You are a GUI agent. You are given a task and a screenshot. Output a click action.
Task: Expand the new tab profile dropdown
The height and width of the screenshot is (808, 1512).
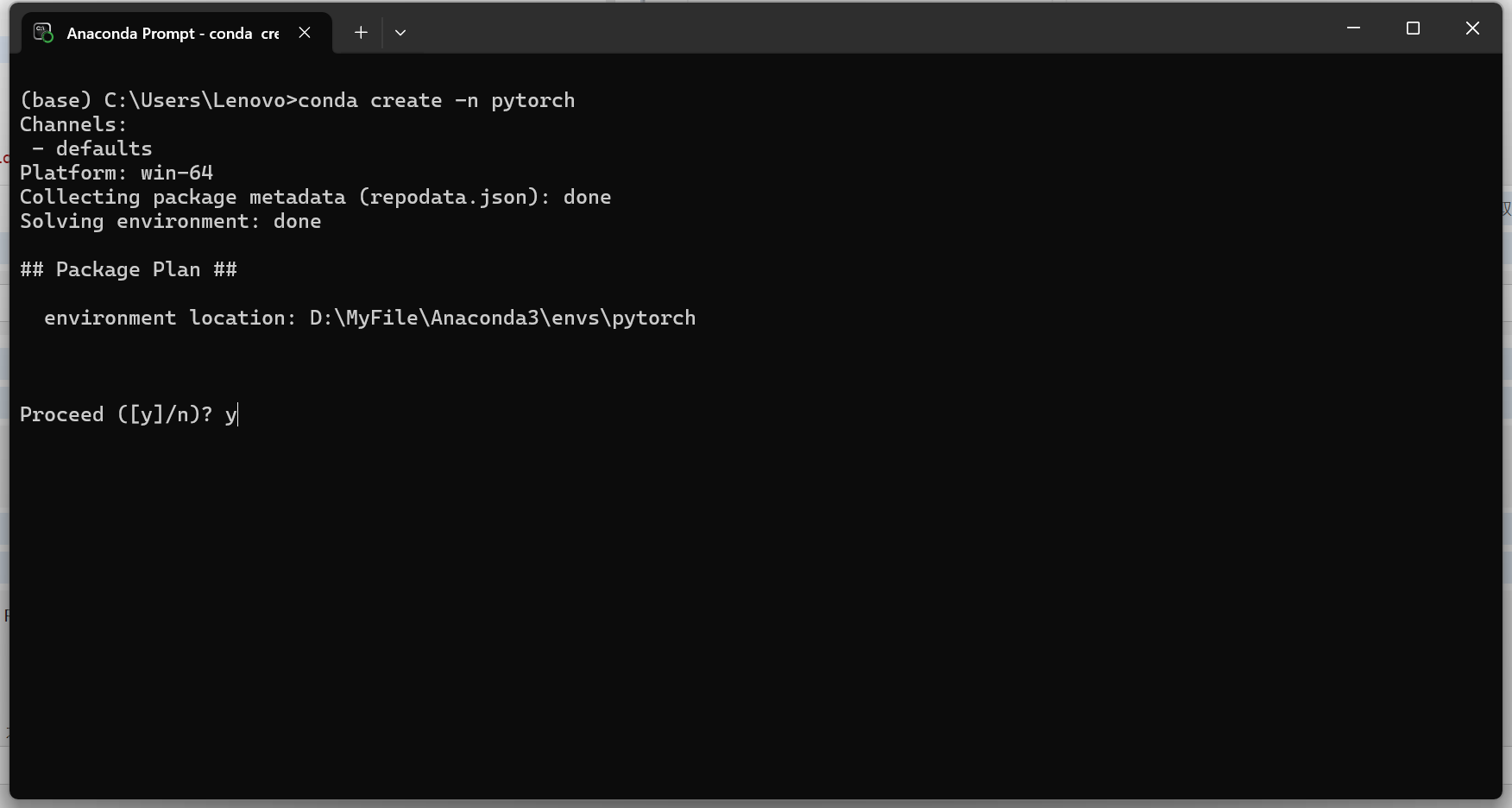(x=400, y=33)
